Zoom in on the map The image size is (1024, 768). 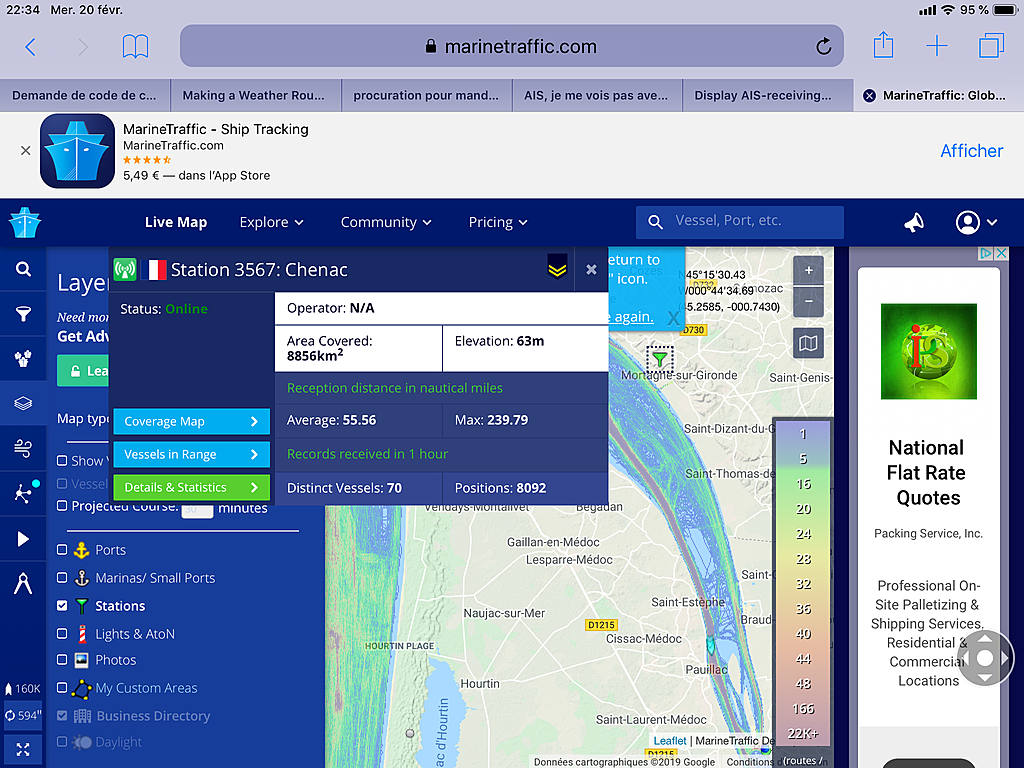click(808, 270)
